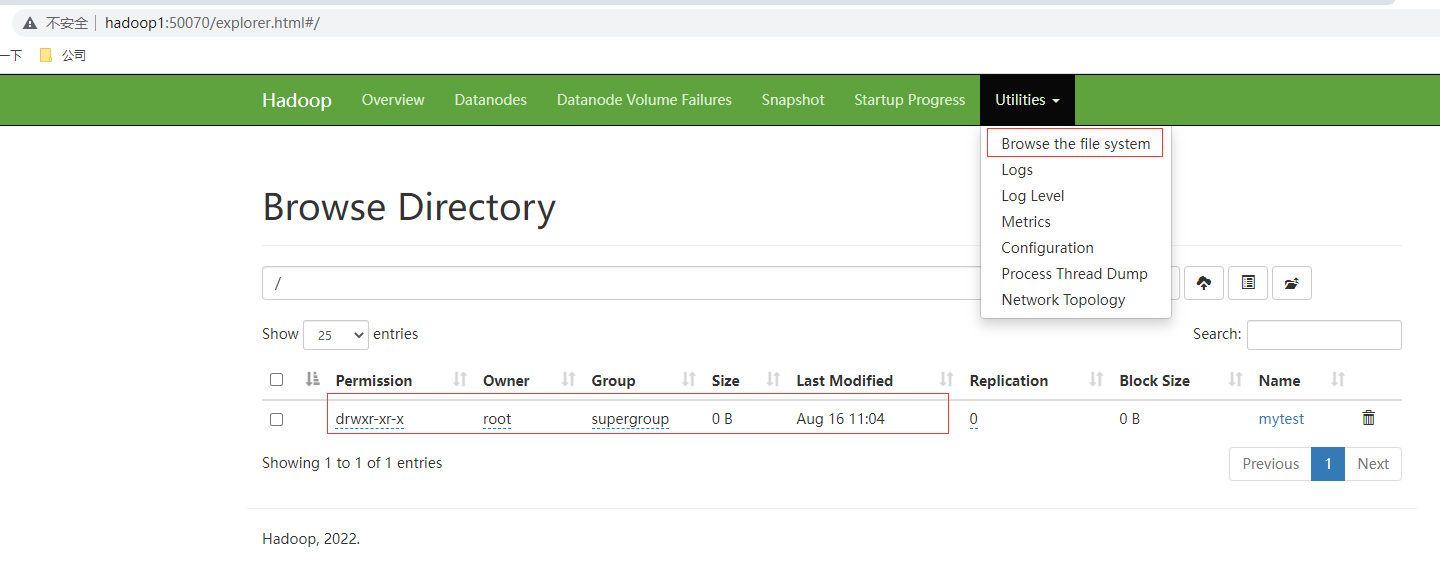Click the drwxr-xr-x permission link
Screen dimensions: 1440x579
370,419
